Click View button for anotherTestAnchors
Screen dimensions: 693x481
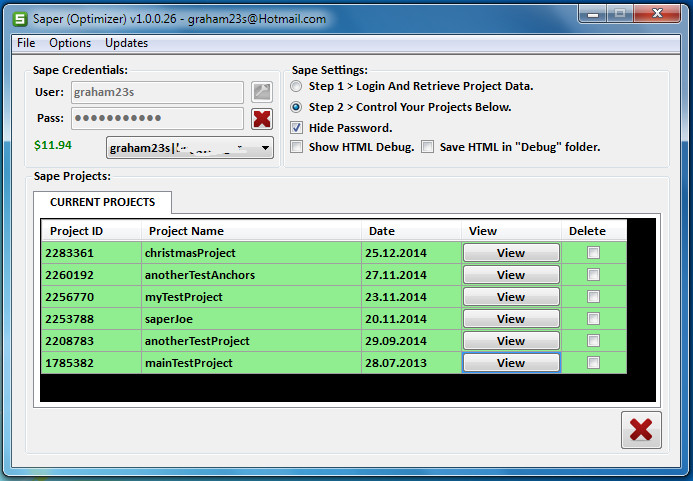point(511,275)
